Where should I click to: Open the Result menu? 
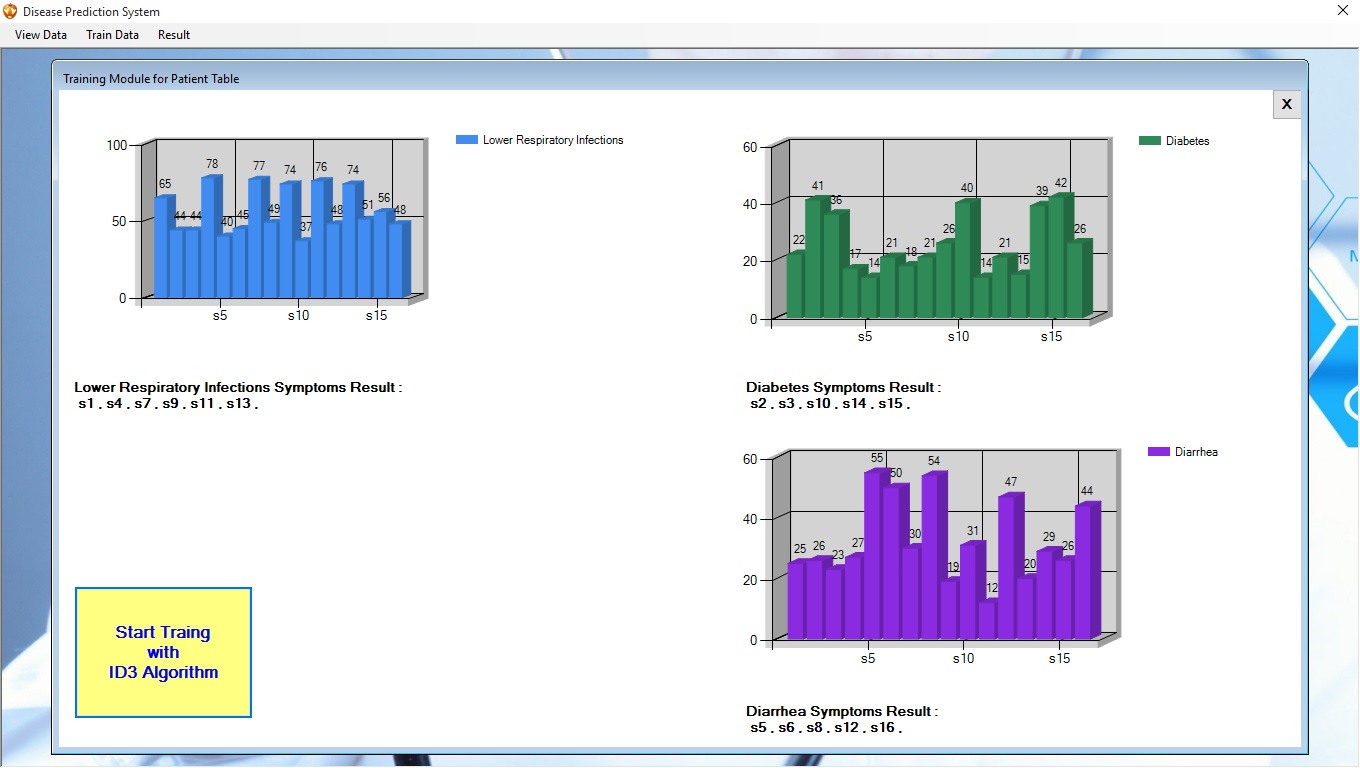pyautogui.click(x=174, y=35)
